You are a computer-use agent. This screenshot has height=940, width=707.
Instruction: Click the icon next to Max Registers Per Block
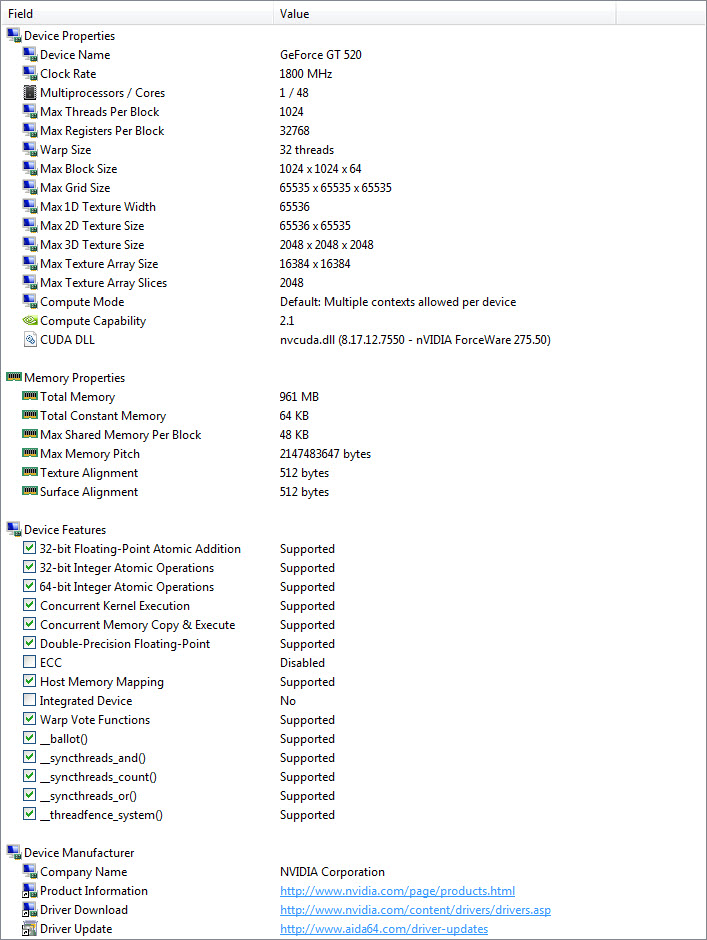(30, 131)
